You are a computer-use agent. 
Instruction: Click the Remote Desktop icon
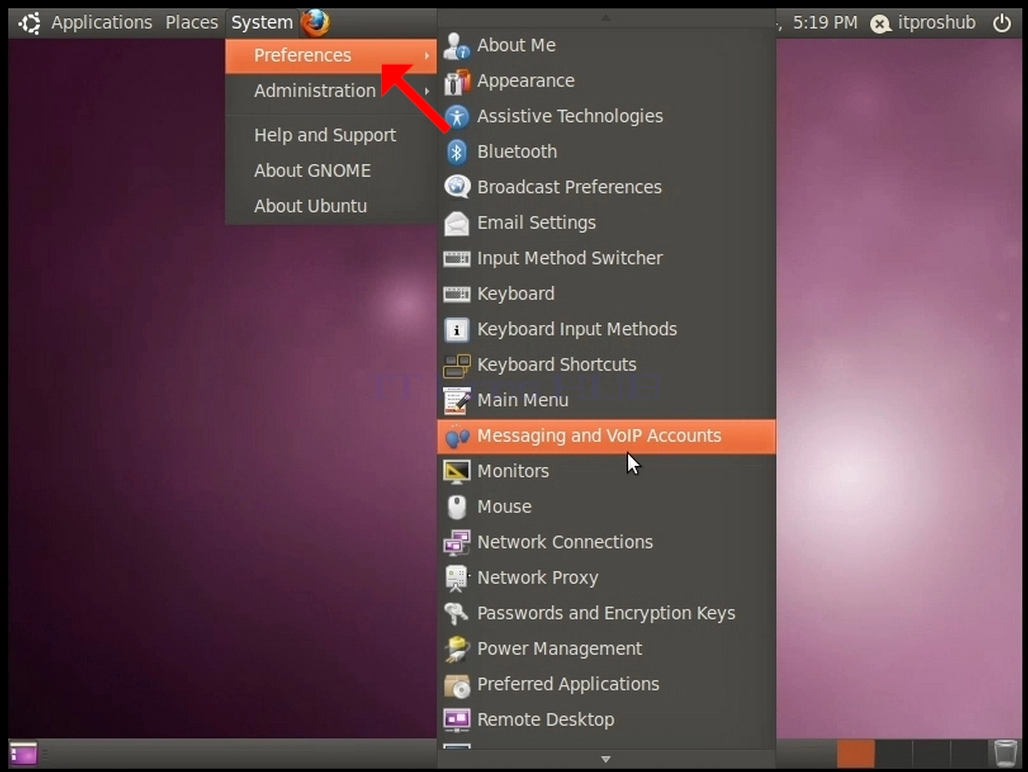(x=456, y=720)
